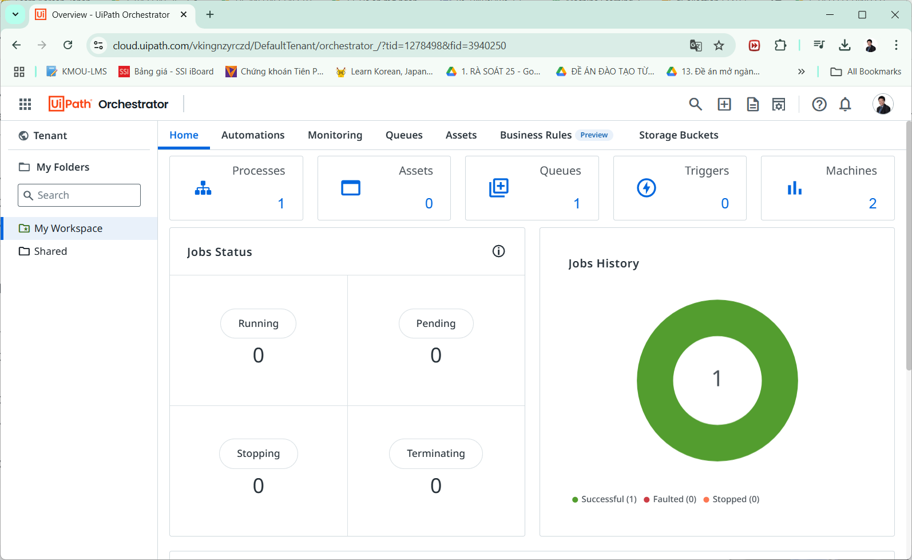Click the Running jobs status pill

point(258,323)
